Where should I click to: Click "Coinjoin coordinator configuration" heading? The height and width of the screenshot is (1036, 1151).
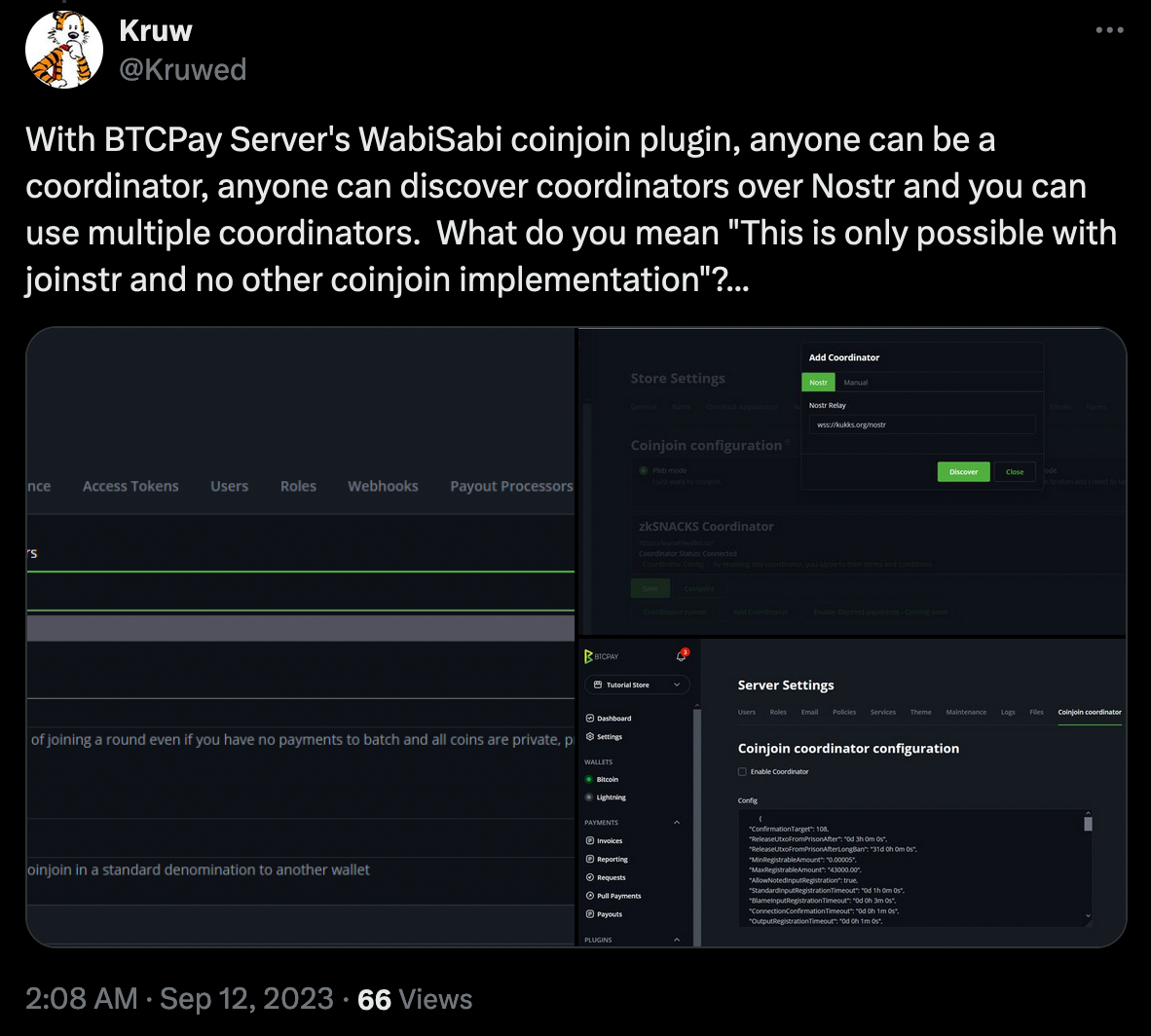click(848, 748)
